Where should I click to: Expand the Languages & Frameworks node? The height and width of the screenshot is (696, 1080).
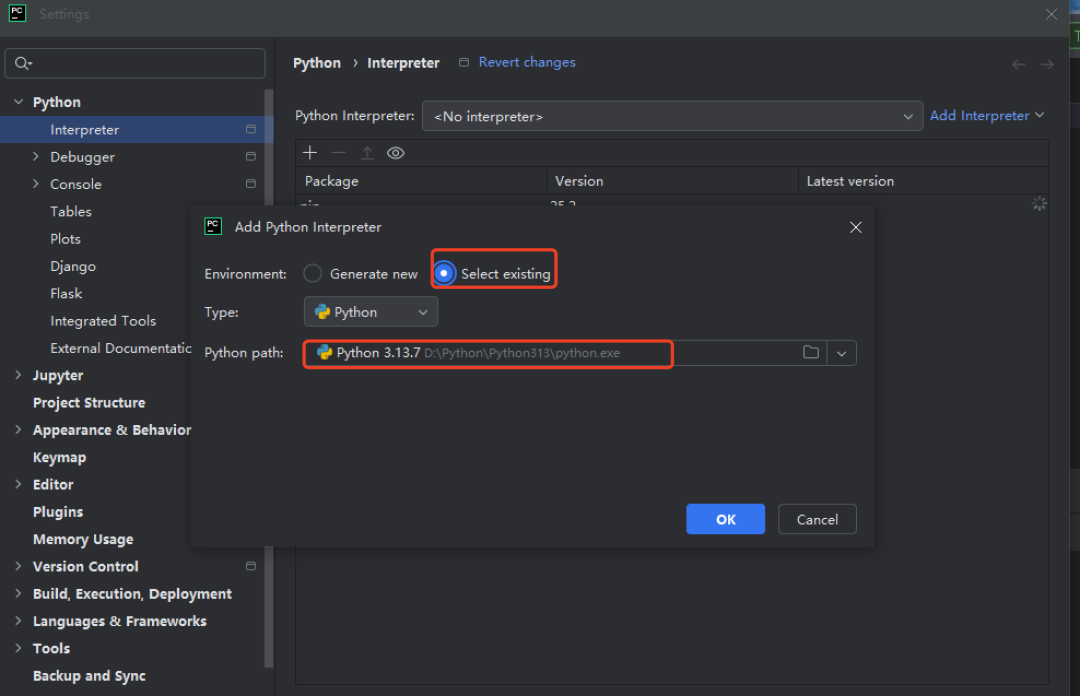click(19, 621)
